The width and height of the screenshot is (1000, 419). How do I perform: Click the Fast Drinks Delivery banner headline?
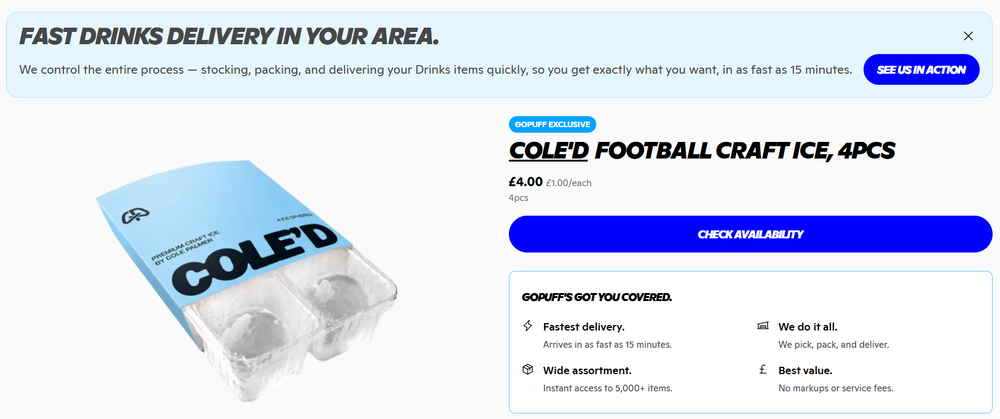(229, 37)
